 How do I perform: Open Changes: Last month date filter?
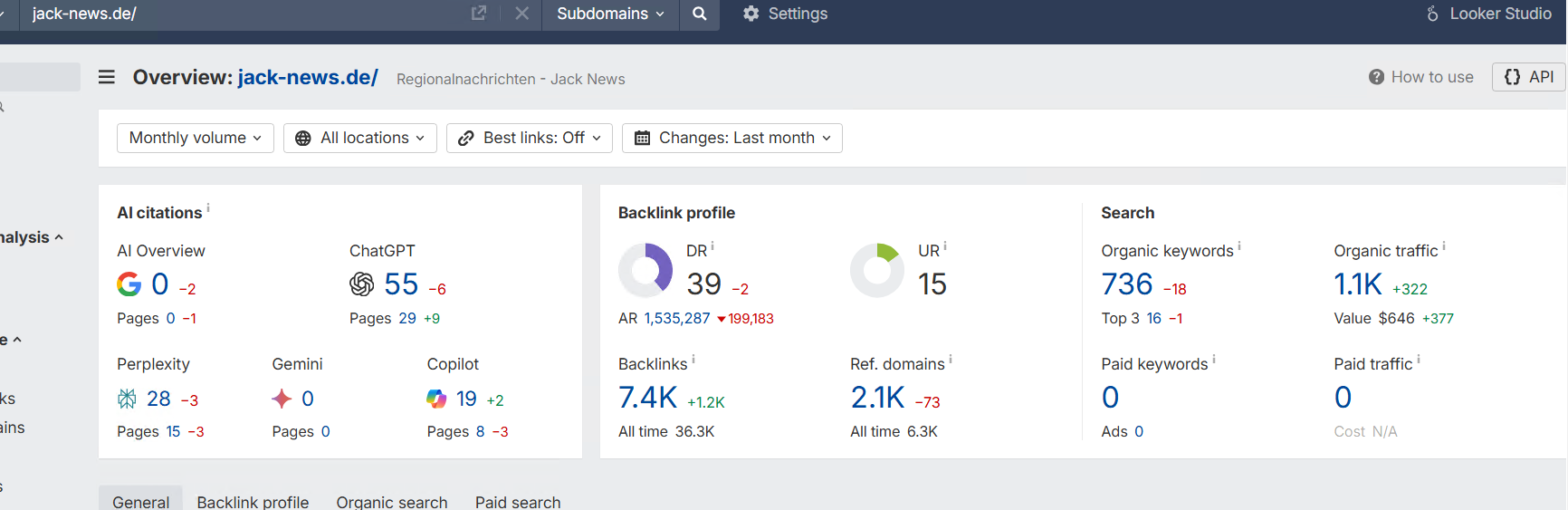[731, 138]
